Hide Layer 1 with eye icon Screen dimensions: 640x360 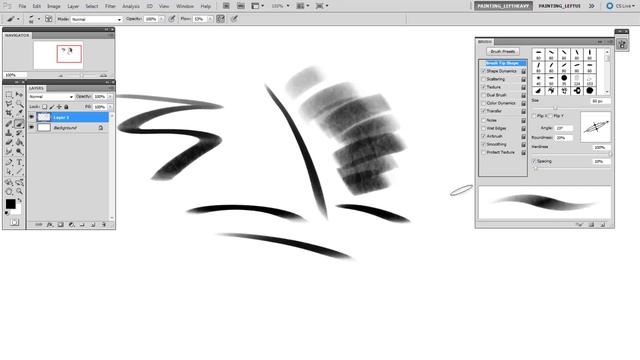click(x=31, y=117)
